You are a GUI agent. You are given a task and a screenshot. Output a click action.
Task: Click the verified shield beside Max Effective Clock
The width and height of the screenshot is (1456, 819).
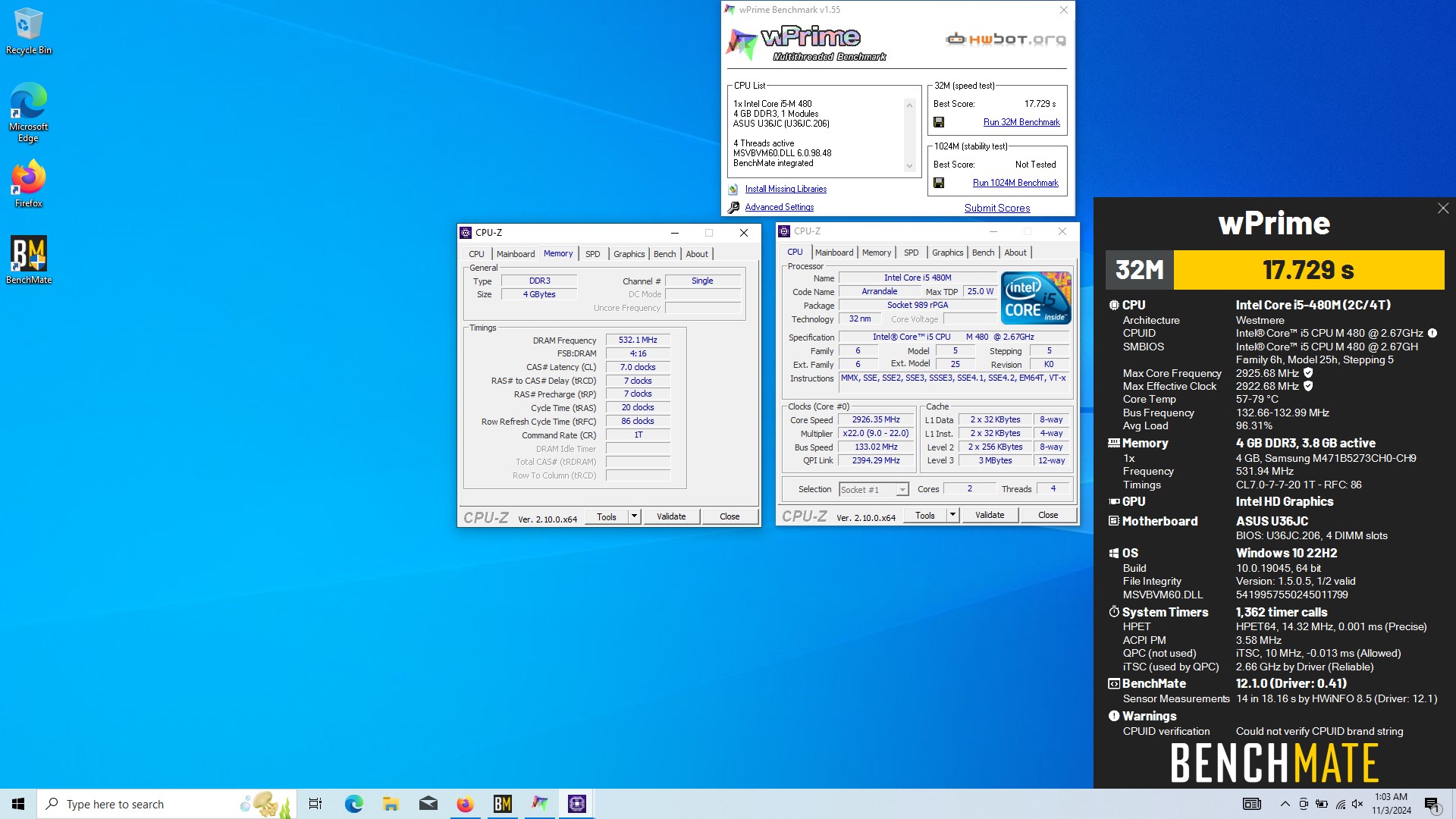(x=1308, y=386)
